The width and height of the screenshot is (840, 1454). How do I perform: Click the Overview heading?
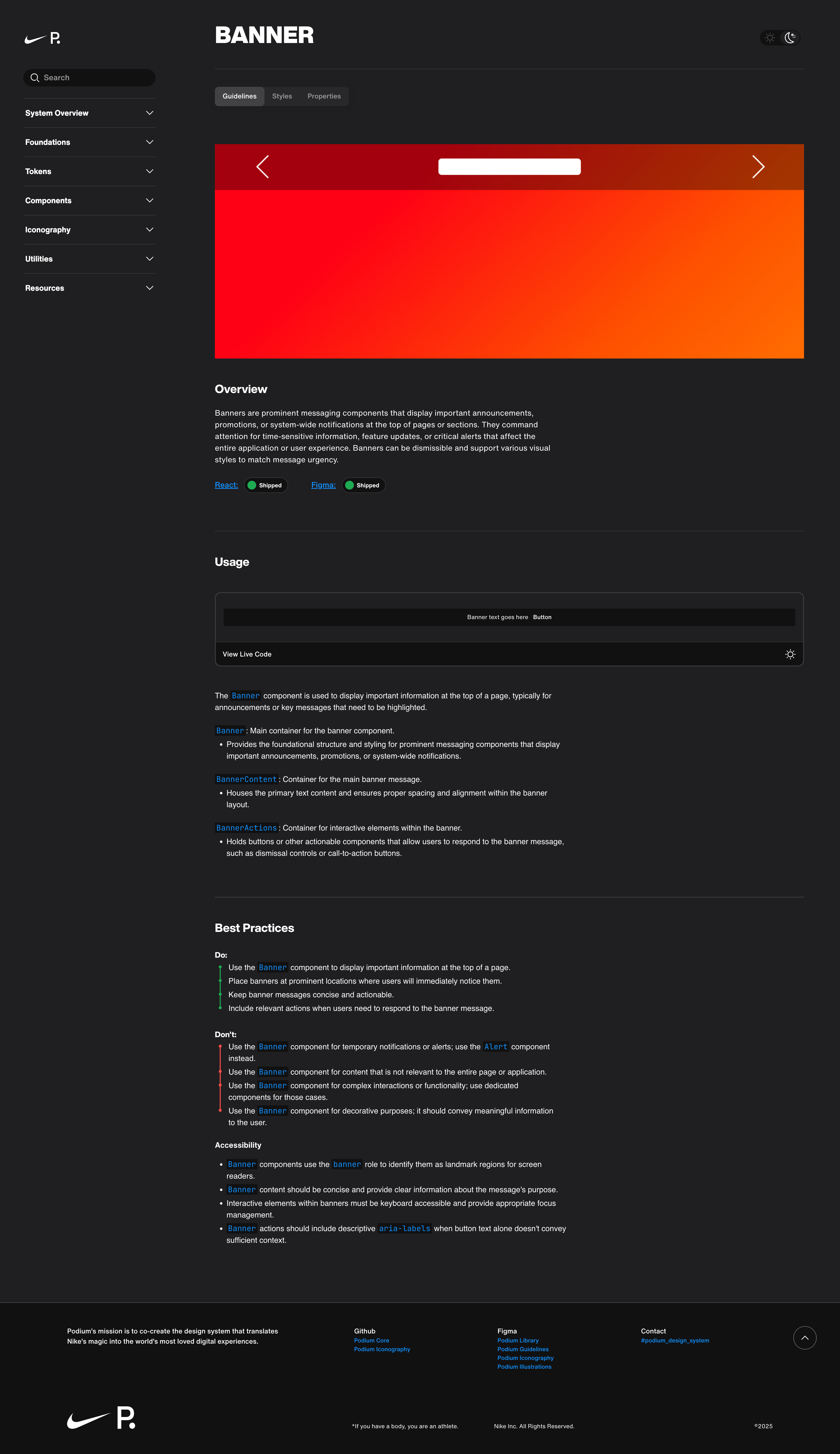pos(241,389)
